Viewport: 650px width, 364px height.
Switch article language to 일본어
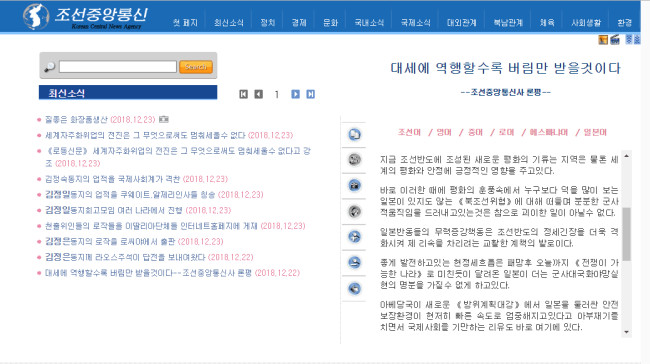tap(595, 132)
